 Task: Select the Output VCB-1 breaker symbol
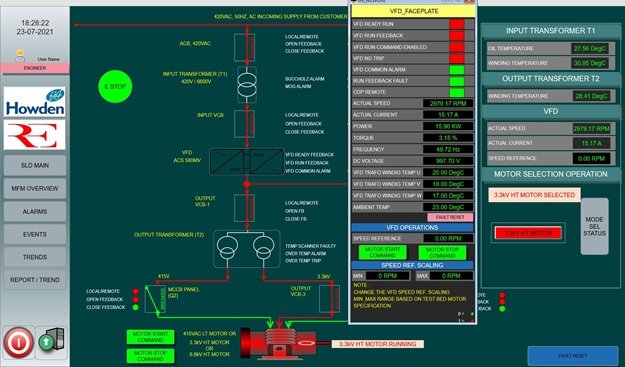244,208
